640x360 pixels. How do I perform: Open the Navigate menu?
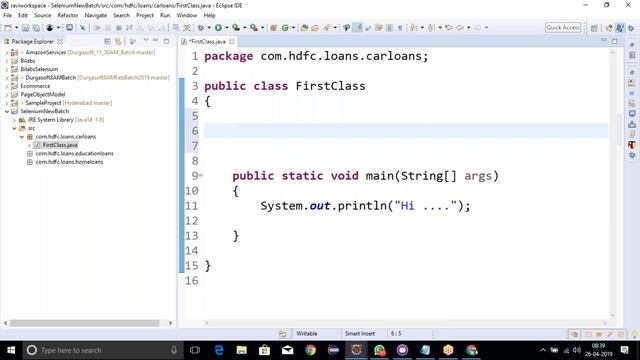pyautogui.click(x=96, y=15)
